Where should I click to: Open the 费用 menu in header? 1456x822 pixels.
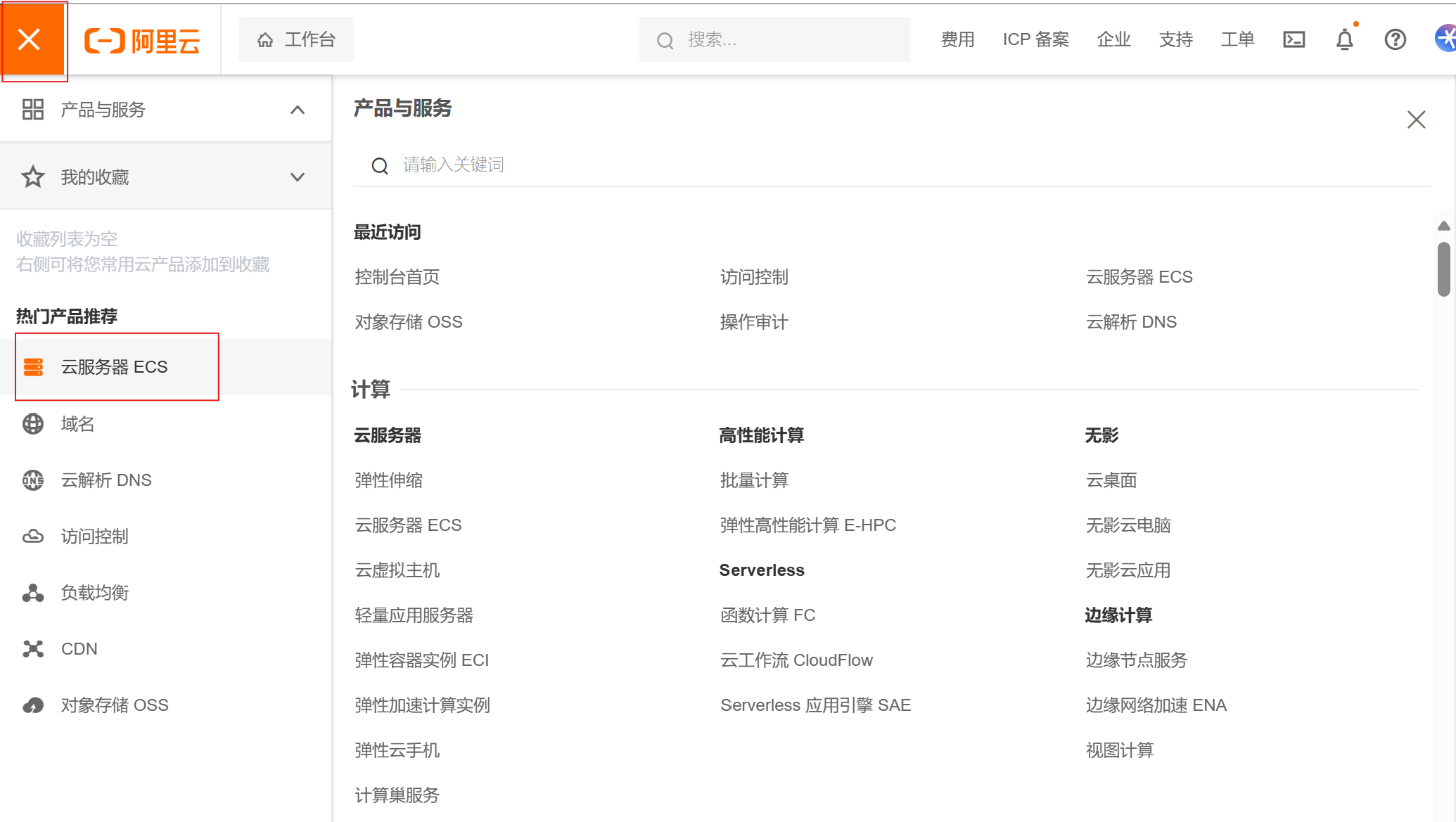(x=957, y=40)
